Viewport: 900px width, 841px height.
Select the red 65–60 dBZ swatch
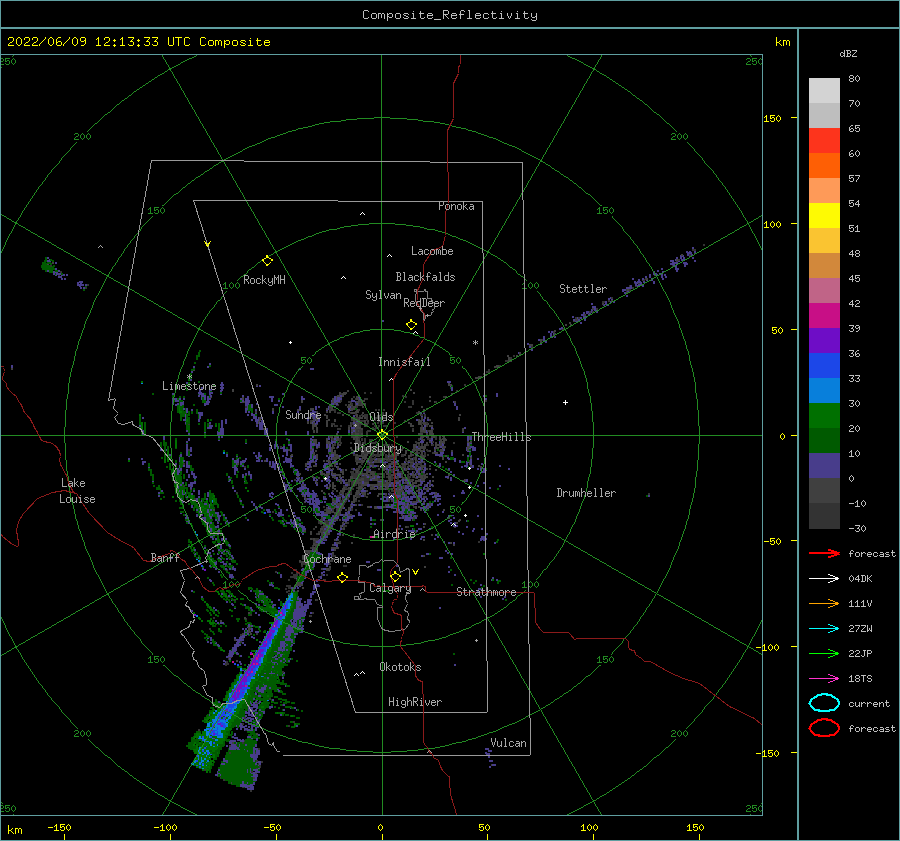[824, 141]
